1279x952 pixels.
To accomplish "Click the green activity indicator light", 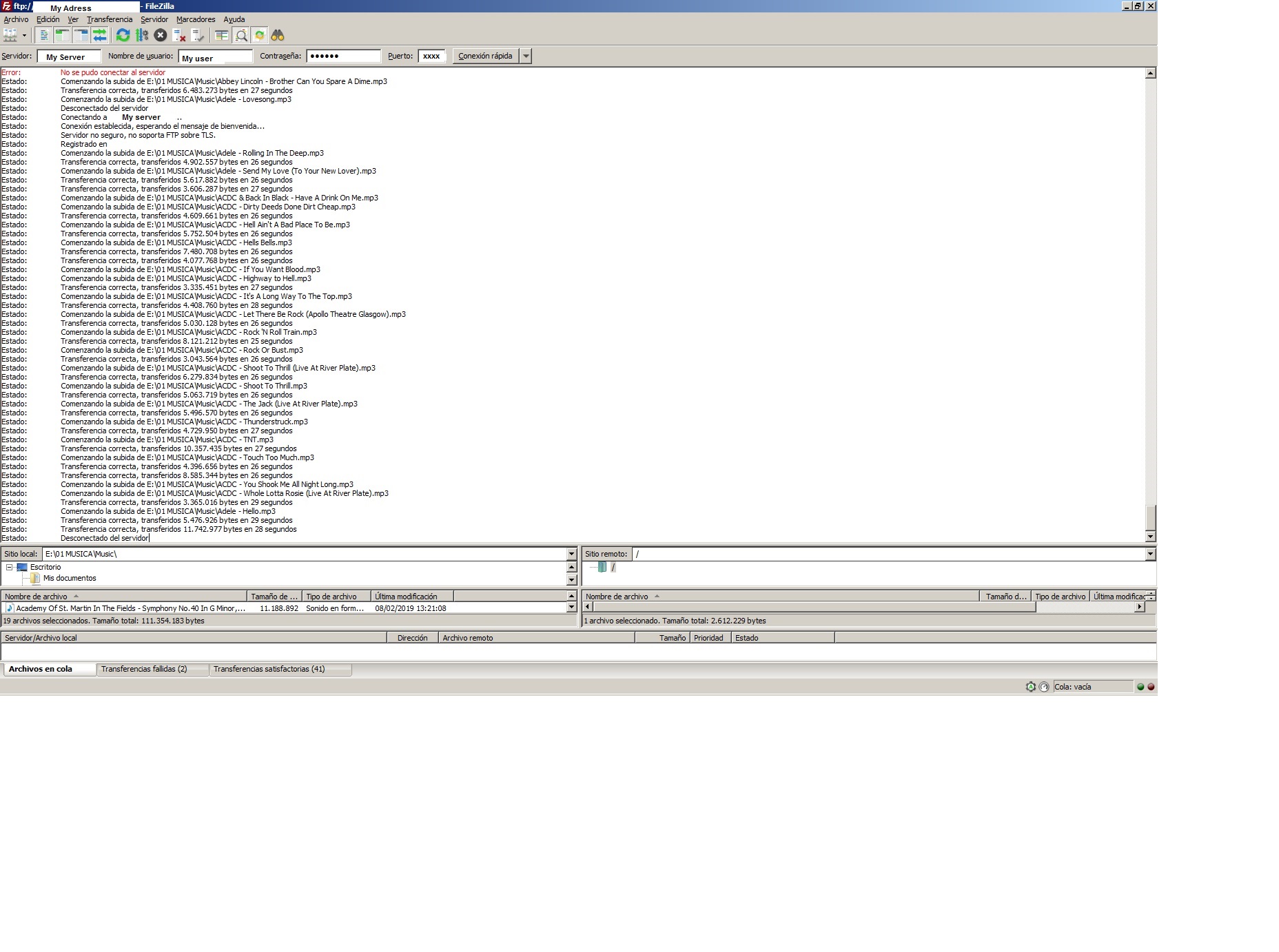I will (x=1140, y=687).
